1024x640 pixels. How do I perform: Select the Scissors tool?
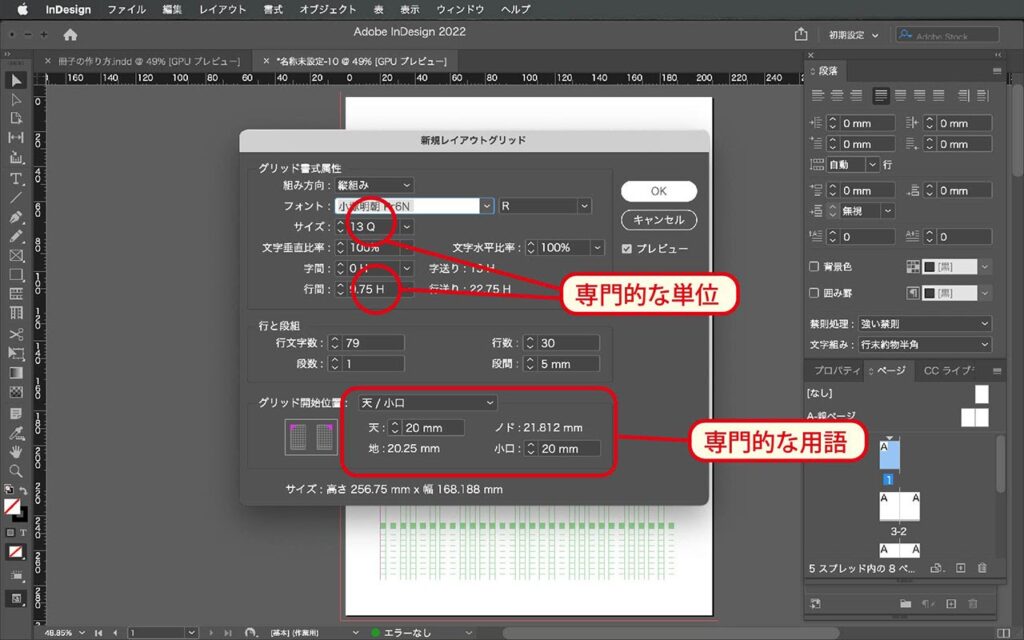click(x=16, y=334)
